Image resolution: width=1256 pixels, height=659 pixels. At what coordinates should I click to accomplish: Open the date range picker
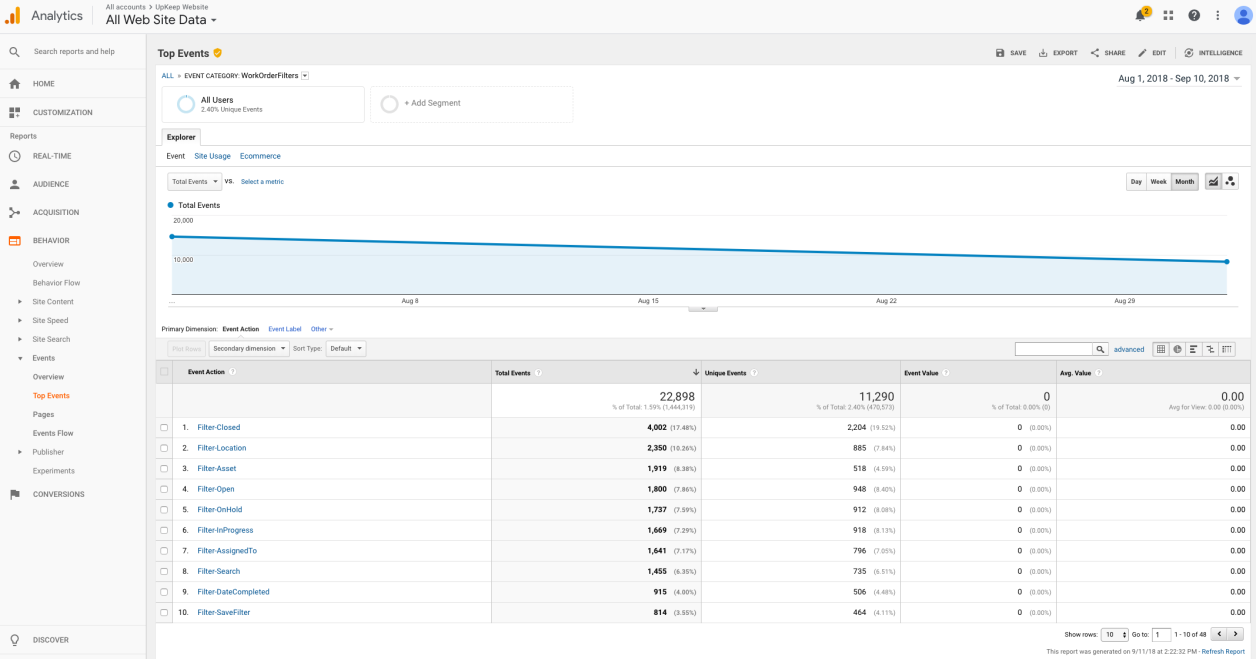pos(1179,79)
